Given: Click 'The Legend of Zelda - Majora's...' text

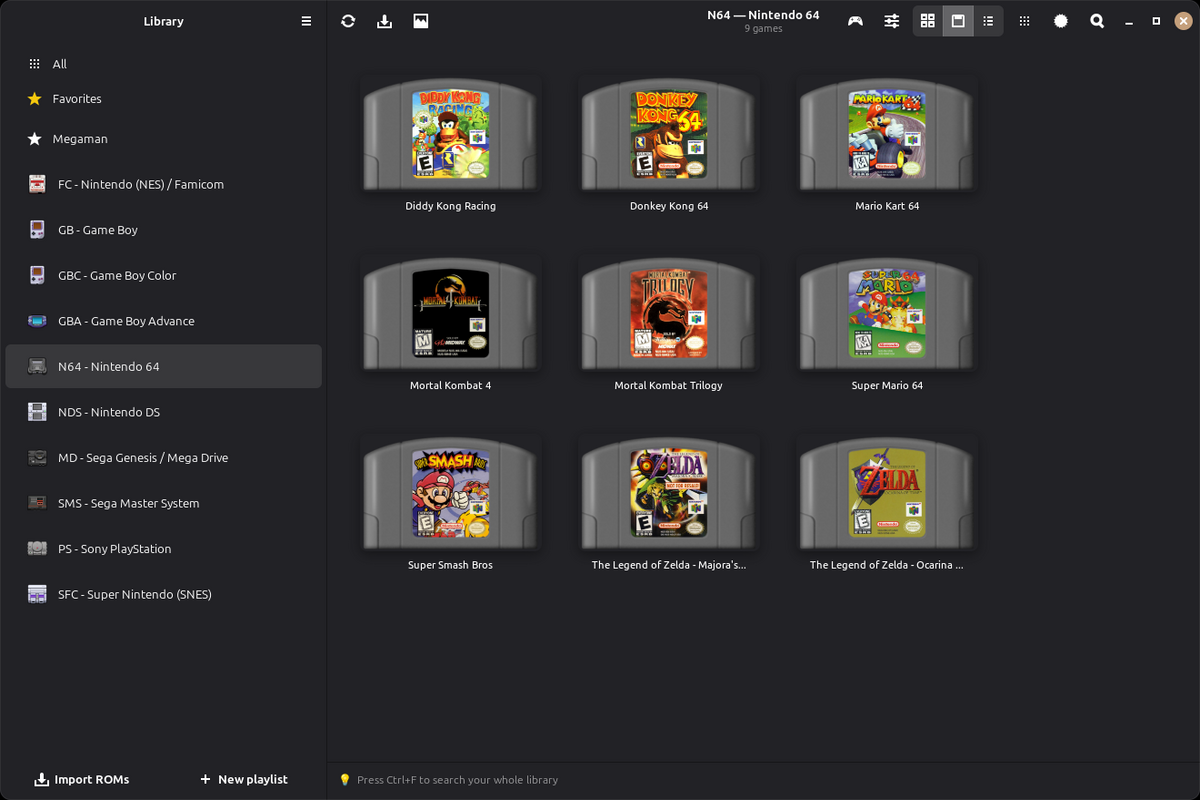Looking at the screenshot, I should click(x=669, y=565).
